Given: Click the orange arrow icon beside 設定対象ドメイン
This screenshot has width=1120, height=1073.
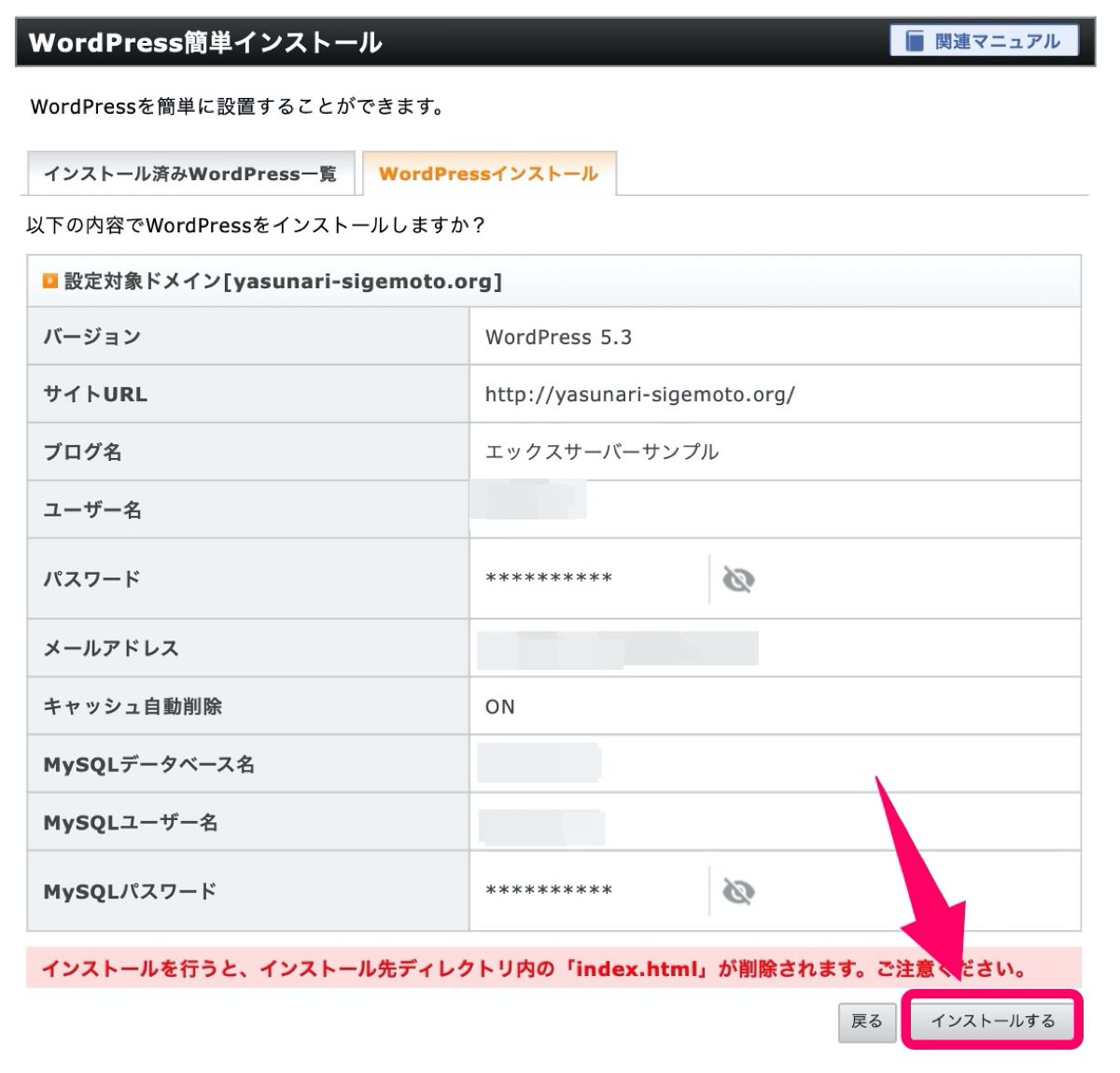Looking at the screenshot, I should pos(50,281).
